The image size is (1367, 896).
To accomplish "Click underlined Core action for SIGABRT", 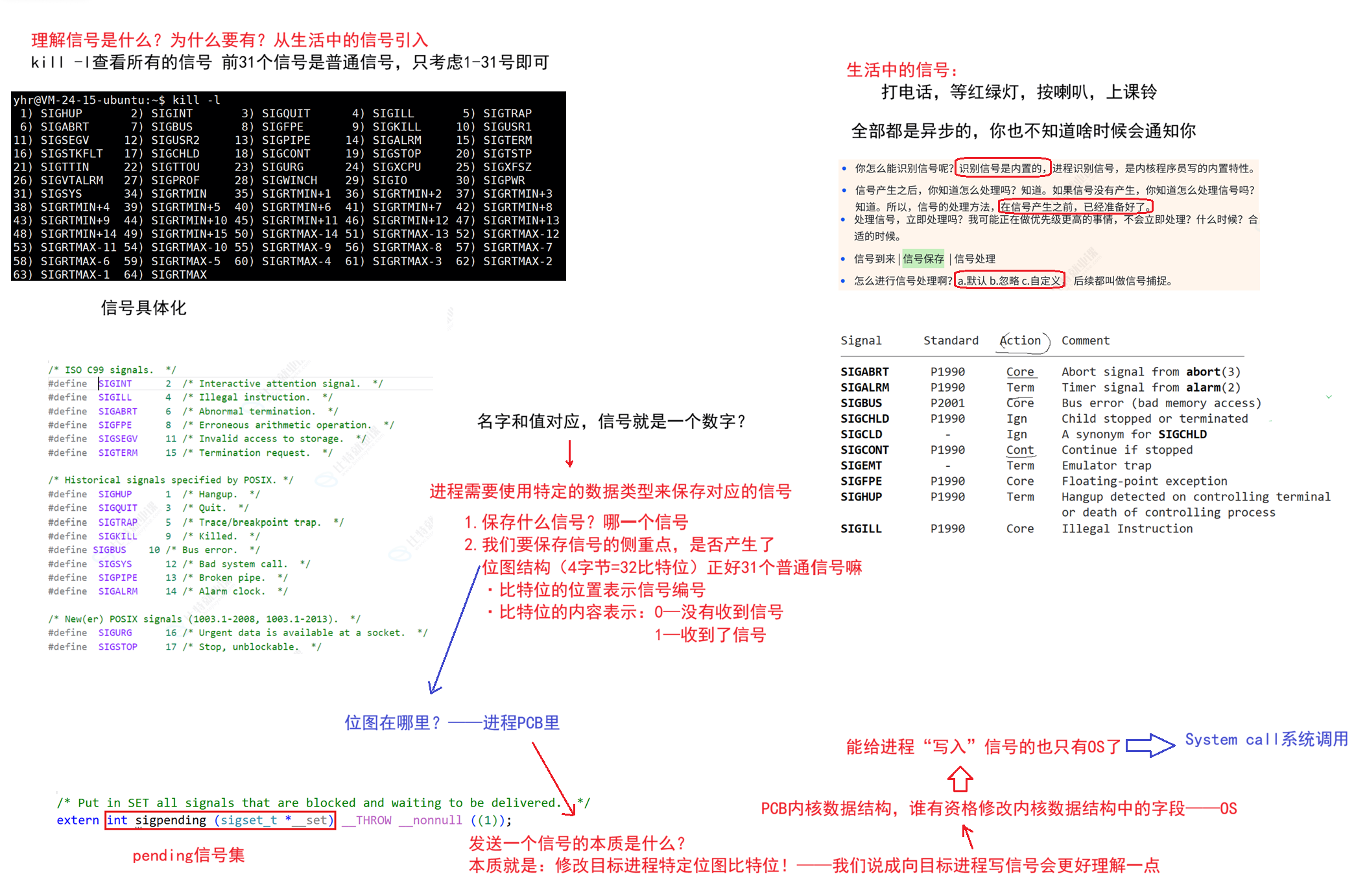I will tap(1020, 372).
